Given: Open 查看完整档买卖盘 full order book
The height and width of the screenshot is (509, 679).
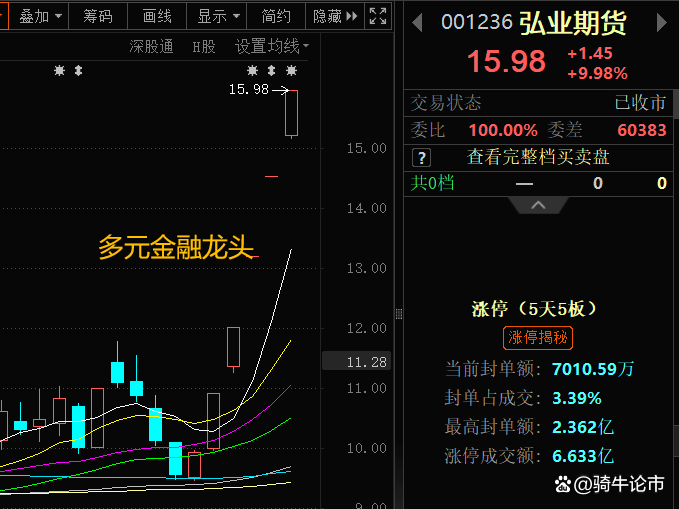Looking at the screenshot, I should tap(538, 157).
